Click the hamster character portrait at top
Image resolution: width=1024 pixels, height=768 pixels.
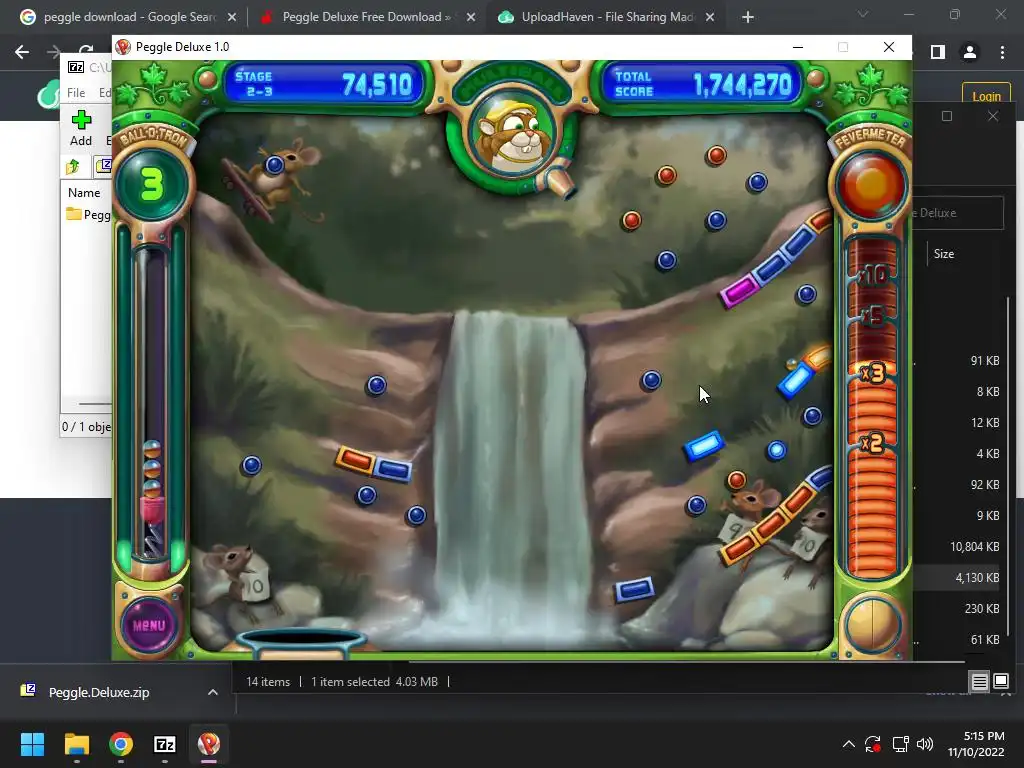point(513,135)
